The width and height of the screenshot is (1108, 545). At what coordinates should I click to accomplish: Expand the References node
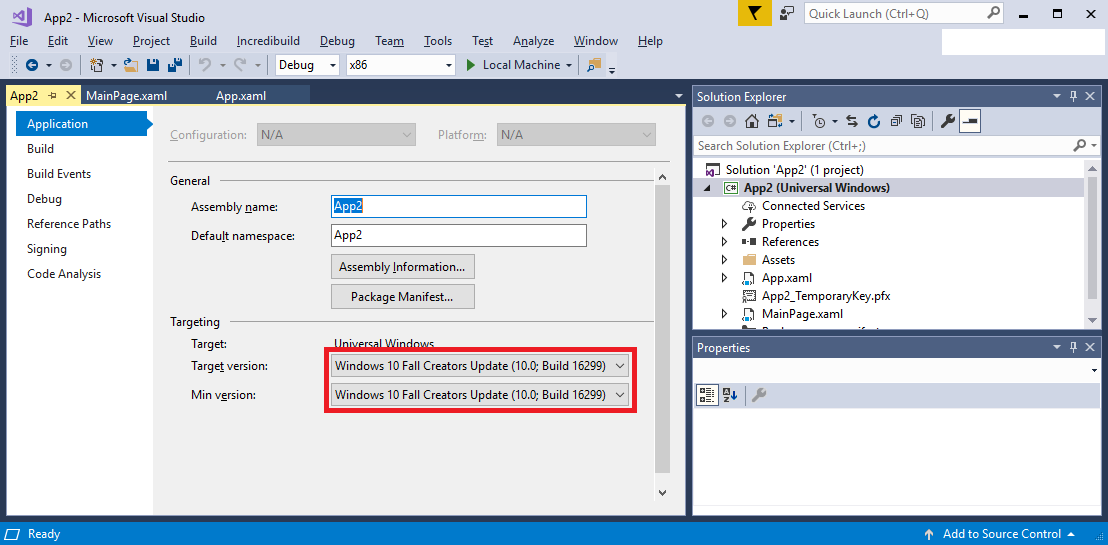724,242
